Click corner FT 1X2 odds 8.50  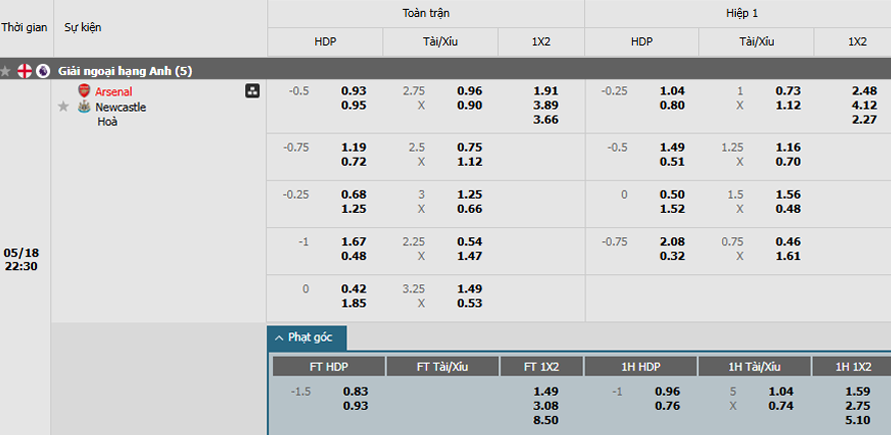pos(546,420)
